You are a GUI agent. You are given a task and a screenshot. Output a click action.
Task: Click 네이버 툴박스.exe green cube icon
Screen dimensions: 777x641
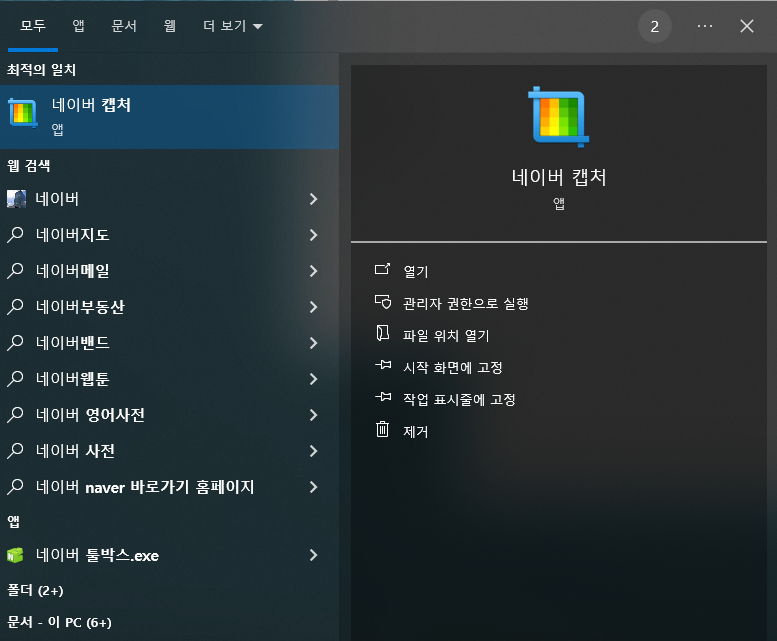(x=15, y=555)
